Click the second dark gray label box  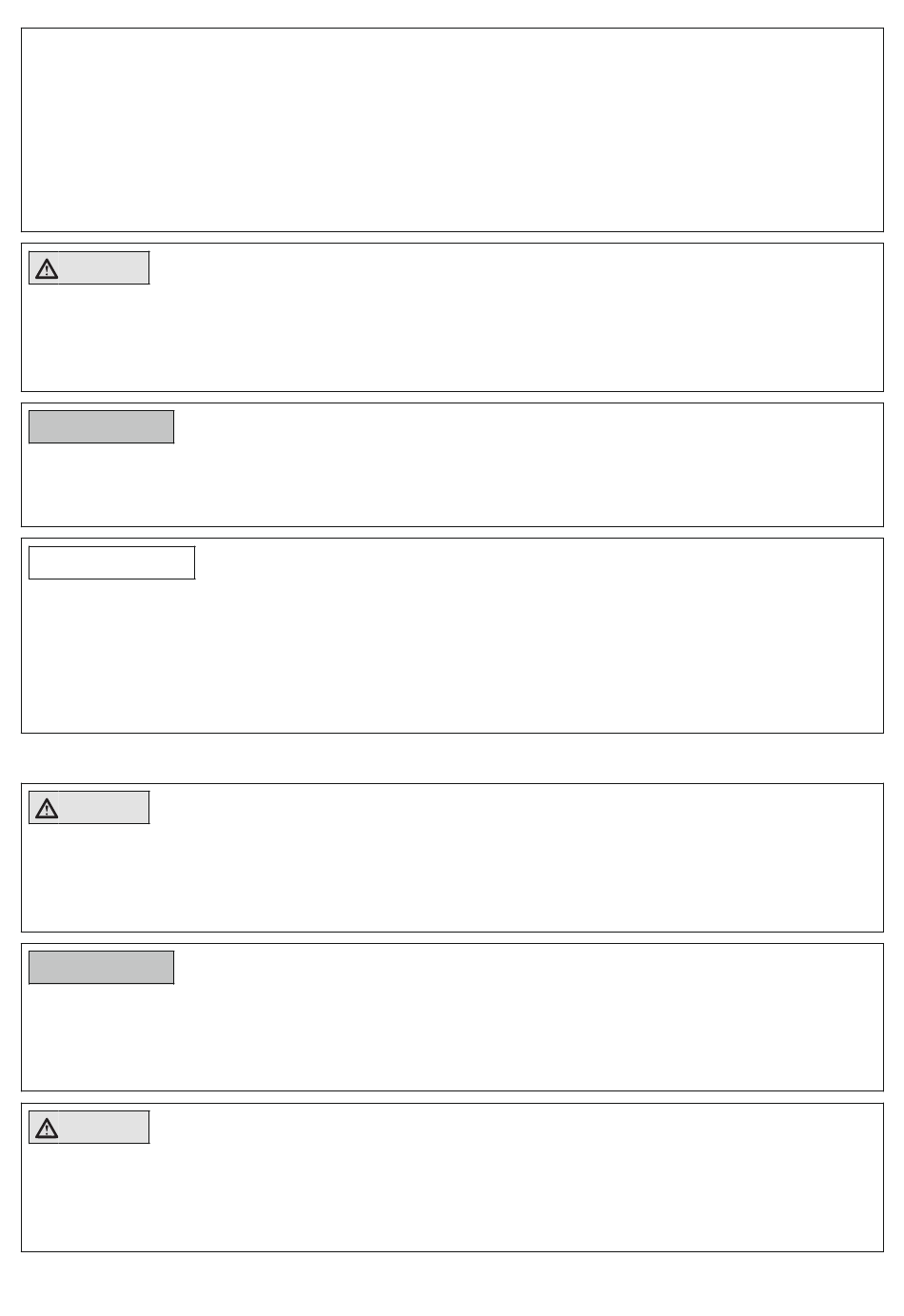(102, 968)
